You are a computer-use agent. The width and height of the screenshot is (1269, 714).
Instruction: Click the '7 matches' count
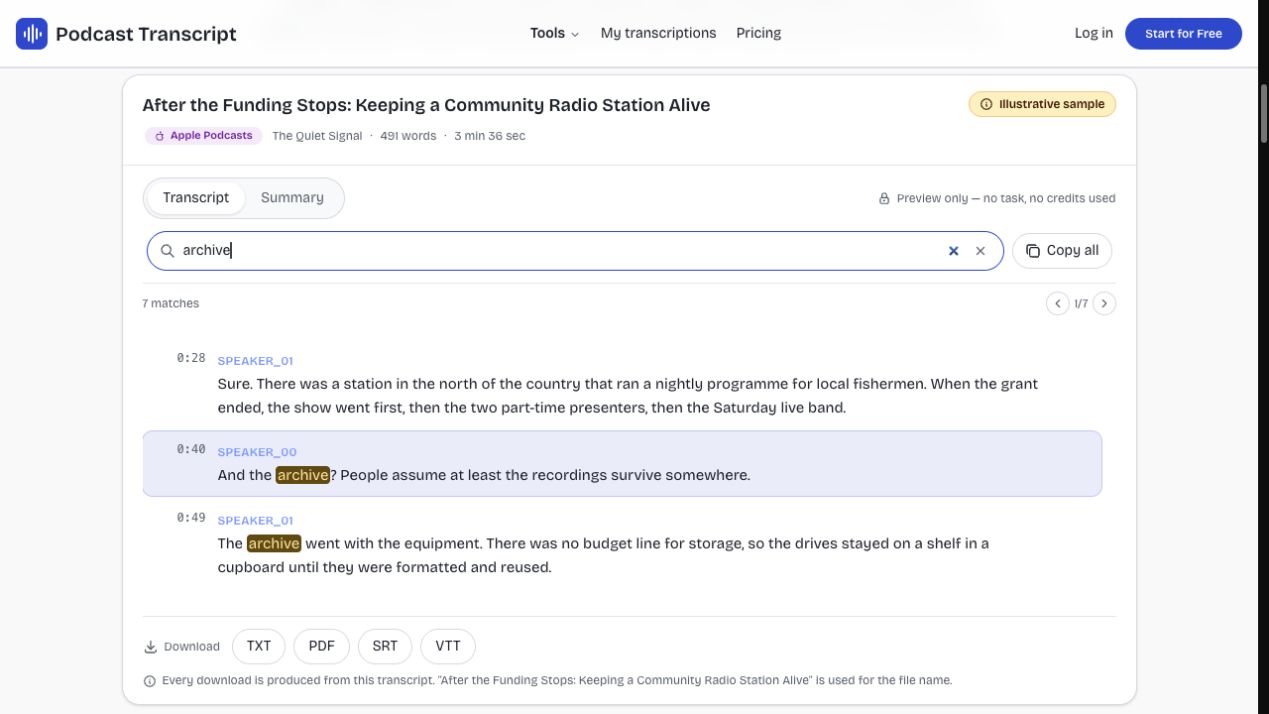[x=171, y=303]
